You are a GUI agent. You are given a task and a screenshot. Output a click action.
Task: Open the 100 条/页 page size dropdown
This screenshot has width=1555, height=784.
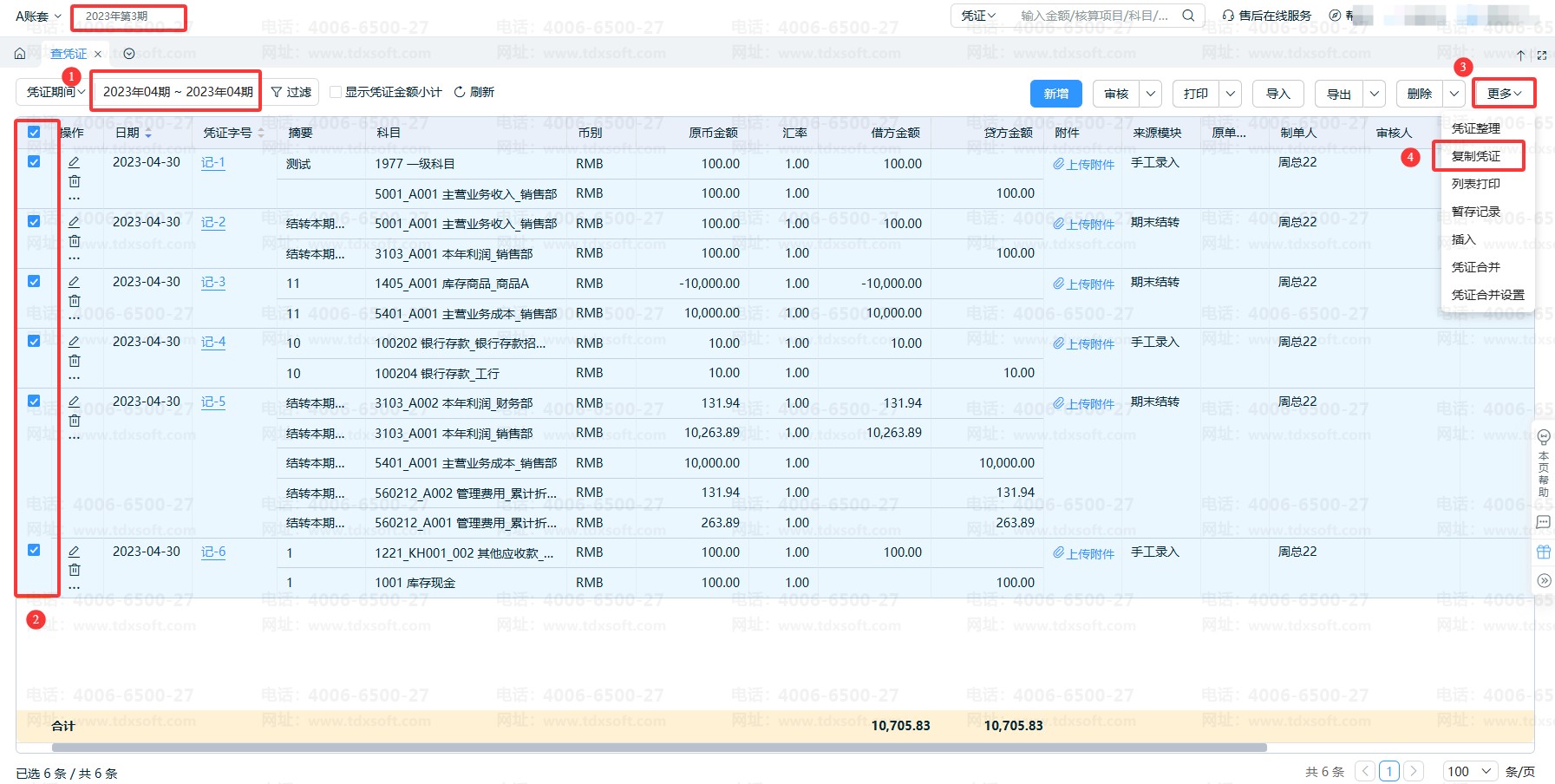click(x=1470, y=771)
